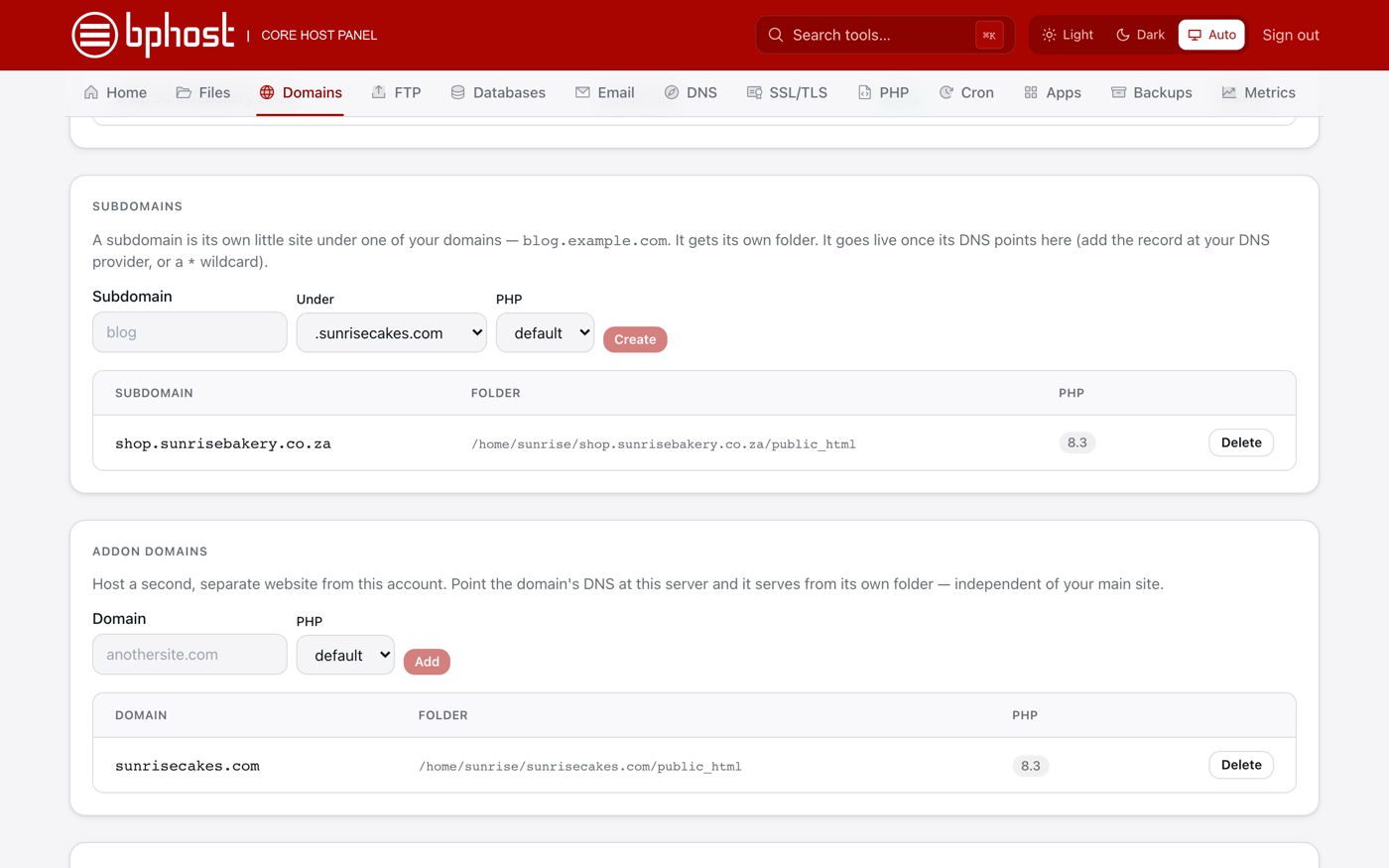
Task: Open the subdomain PHP version dropdown
Action: (545, 332)
